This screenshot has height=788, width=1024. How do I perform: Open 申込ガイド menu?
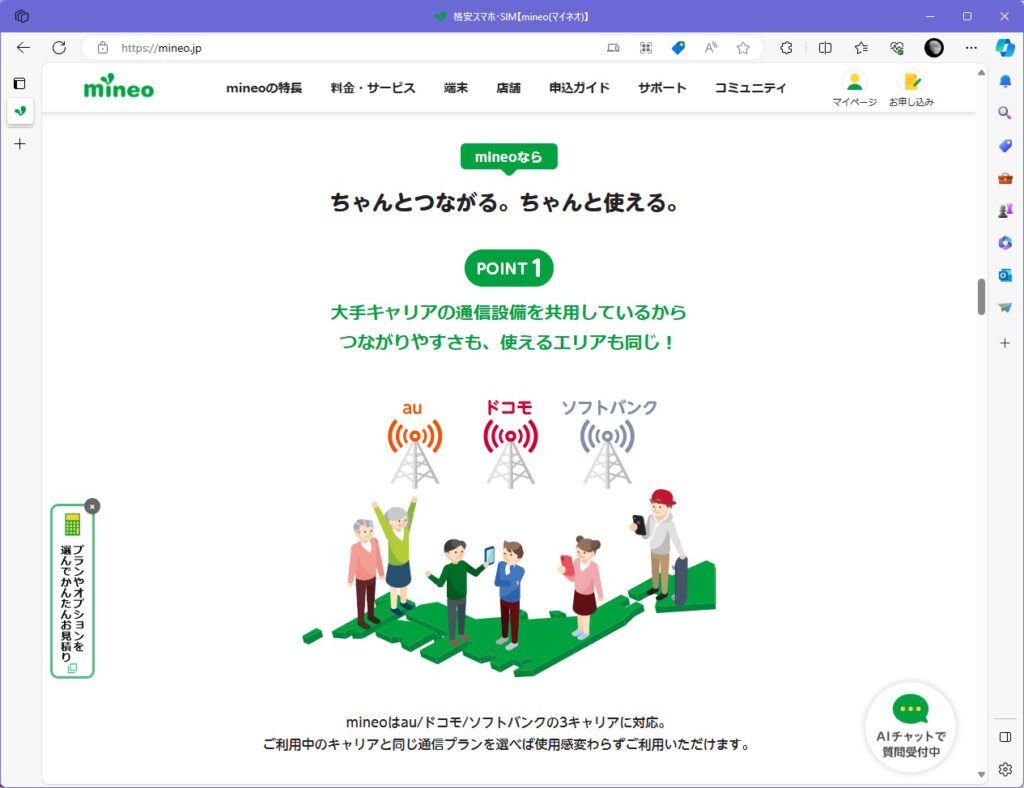pos(579,87)
